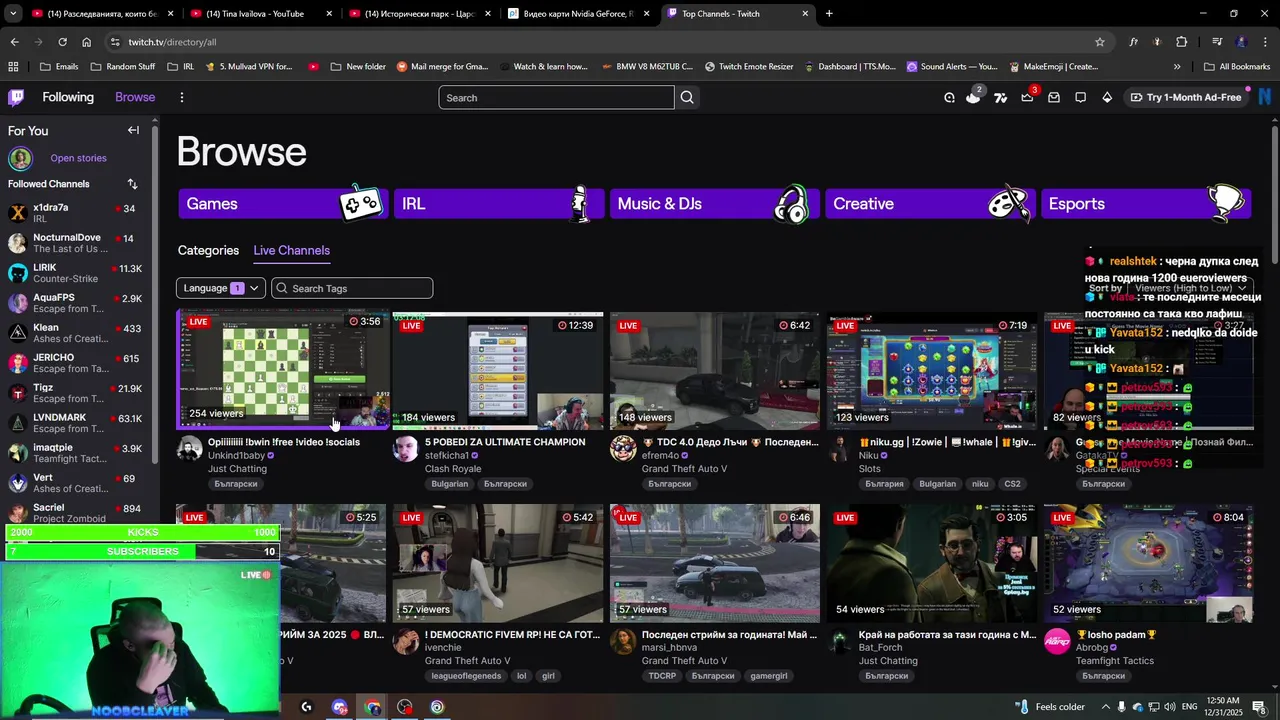Click the Chrome icon in the Windows taskbar
Image resolution: width=1280 pixels, height=720 pixels.
372,707
